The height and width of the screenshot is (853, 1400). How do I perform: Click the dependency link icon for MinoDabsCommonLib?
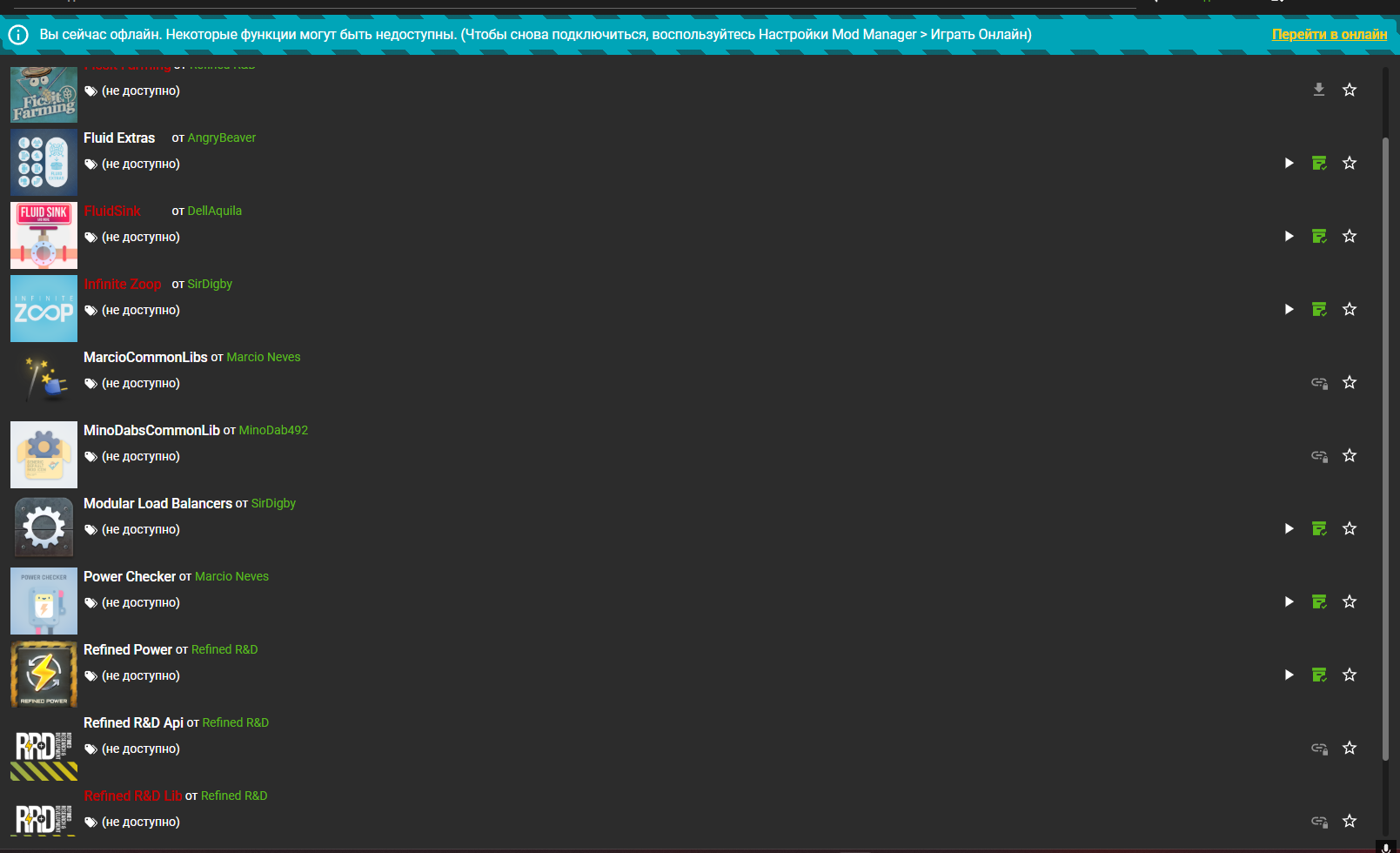[x=1319, y=455]
